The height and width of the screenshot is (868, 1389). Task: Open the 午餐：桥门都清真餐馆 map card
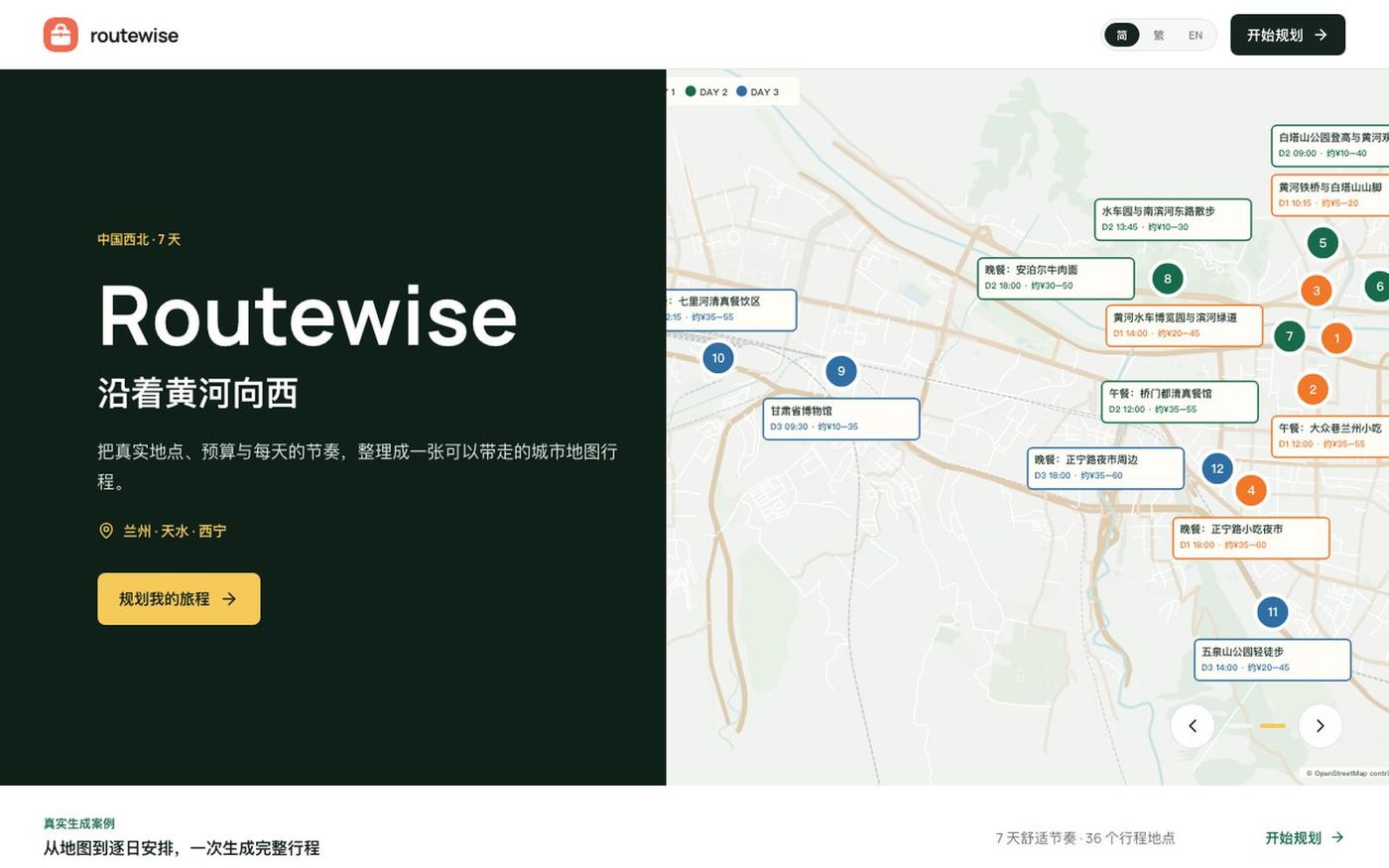coord(1180,402)
